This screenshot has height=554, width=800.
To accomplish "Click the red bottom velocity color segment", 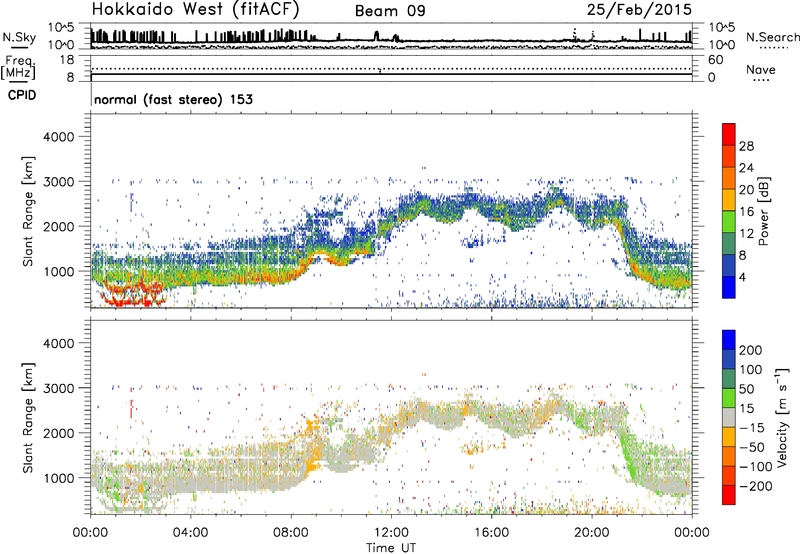I will click(729, 495).
